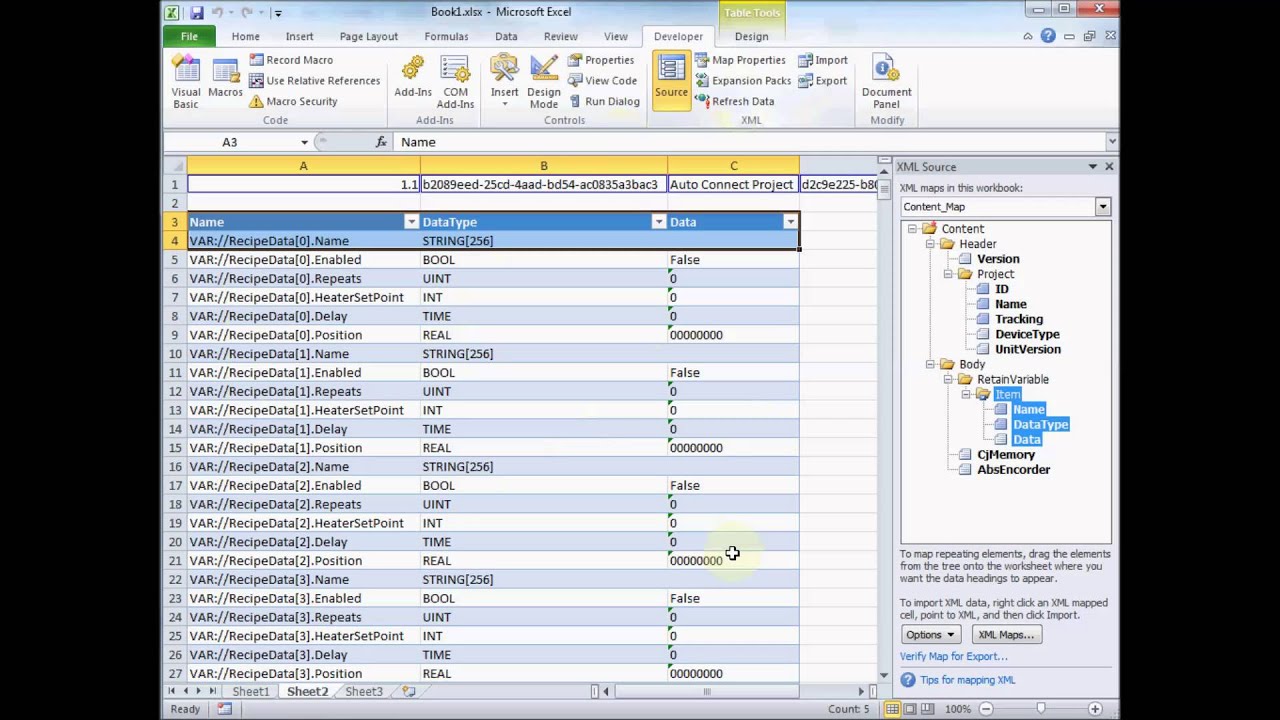
Task: Collapse the Header node in XML tree
Action: pos(930,244)
